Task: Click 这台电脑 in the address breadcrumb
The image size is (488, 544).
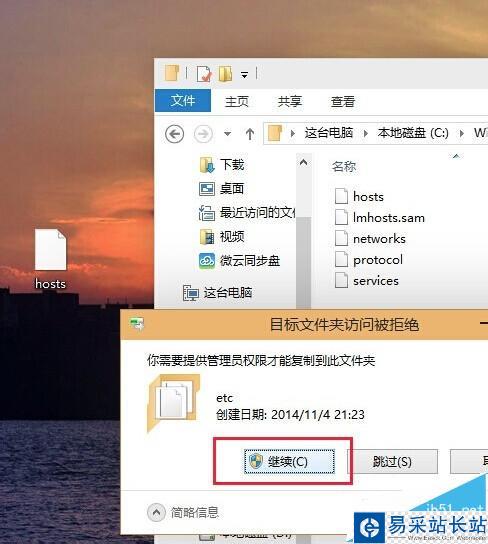Action: (x=328, y=133)
